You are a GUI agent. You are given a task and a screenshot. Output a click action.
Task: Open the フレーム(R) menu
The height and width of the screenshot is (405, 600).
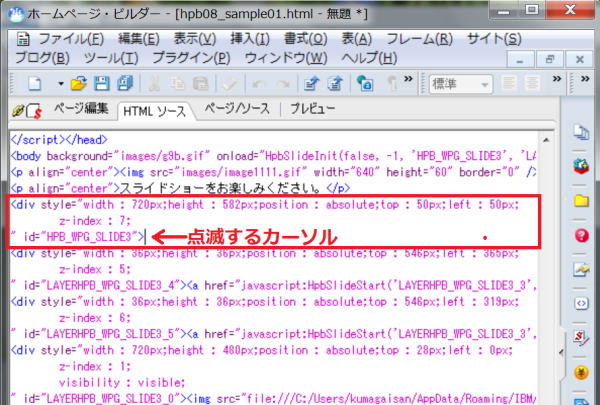(419, 39)
